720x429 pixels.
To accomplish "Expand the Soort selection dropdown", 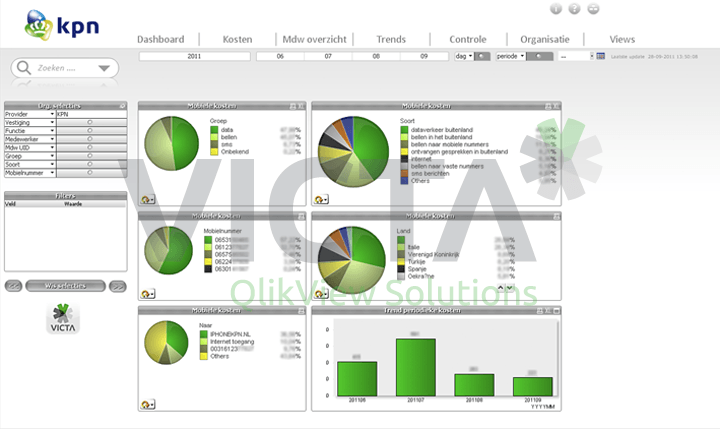I will [x=52, y=164].
